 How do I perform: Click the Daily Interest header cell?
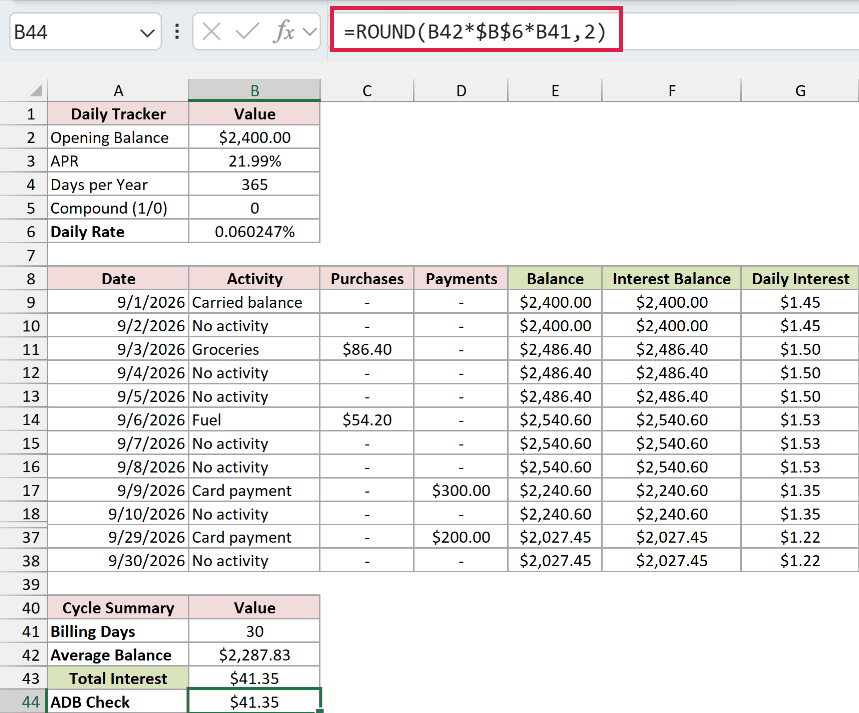(x=800, y=279)
